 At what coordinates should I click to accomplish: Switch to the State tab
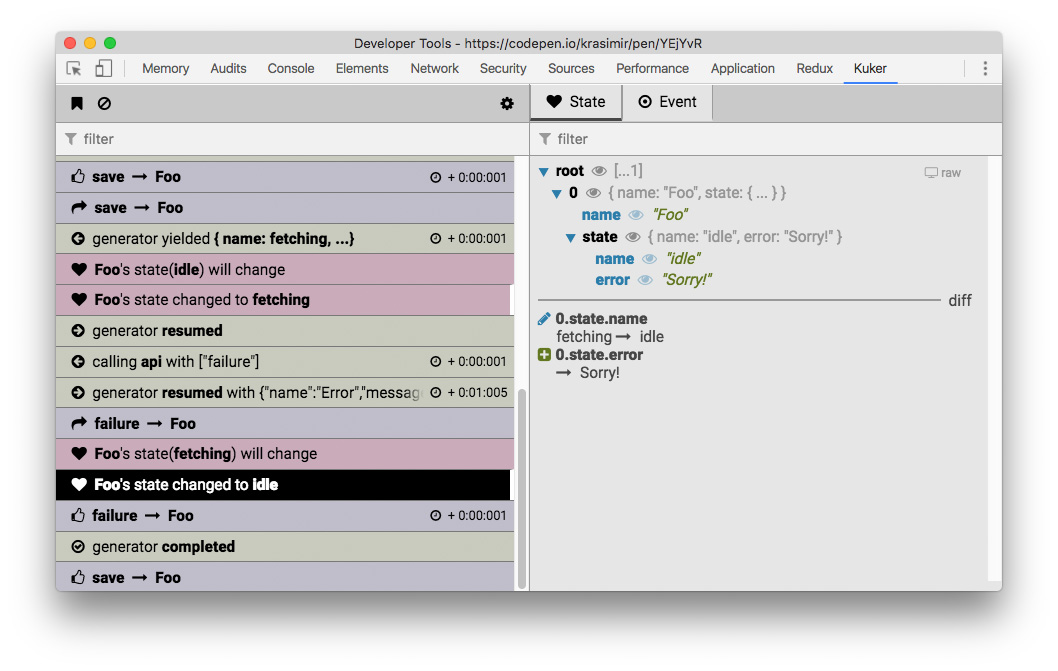[576, 102]
